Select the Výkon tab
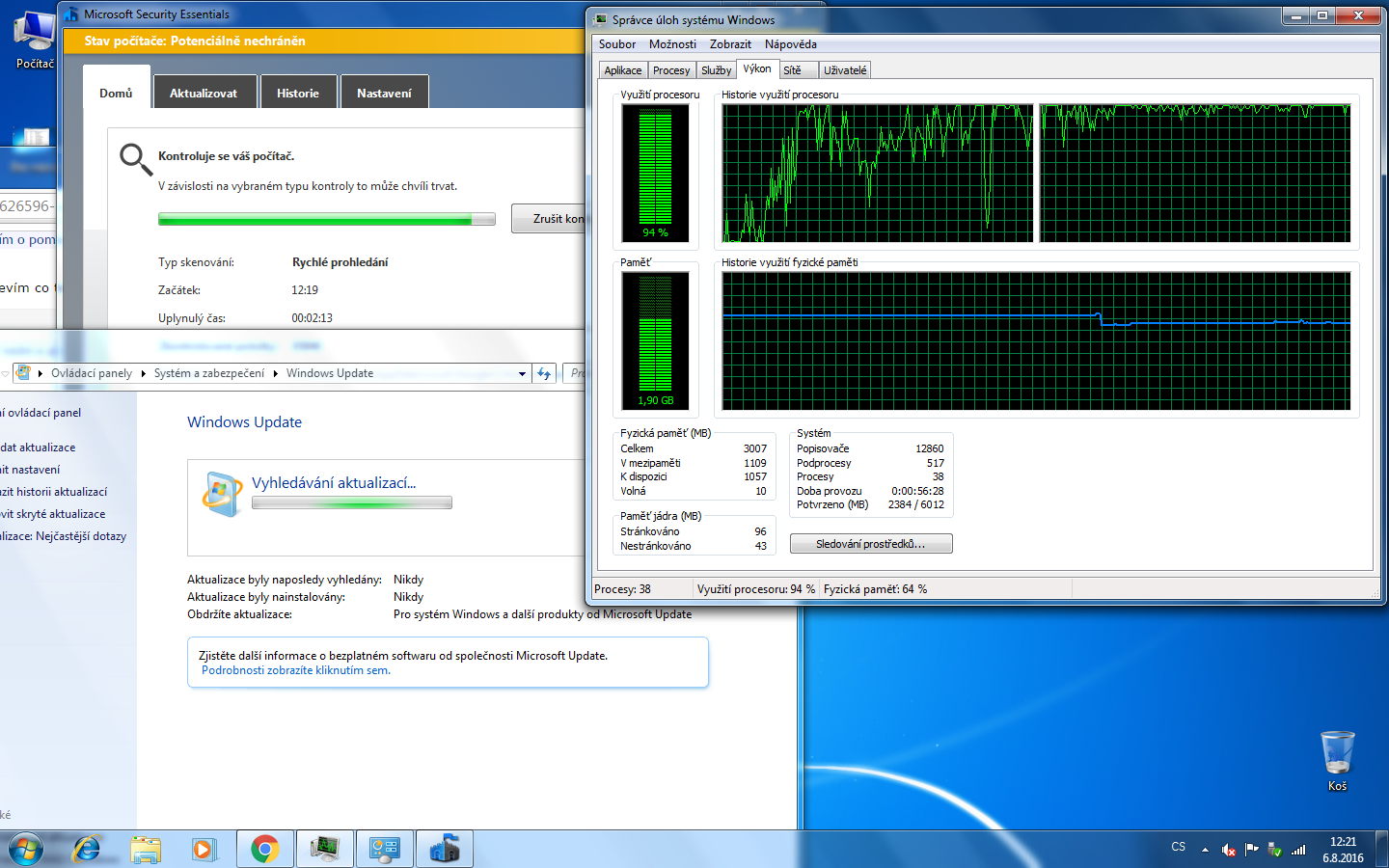Screen dimensions: 1389x868 point(757,68)
